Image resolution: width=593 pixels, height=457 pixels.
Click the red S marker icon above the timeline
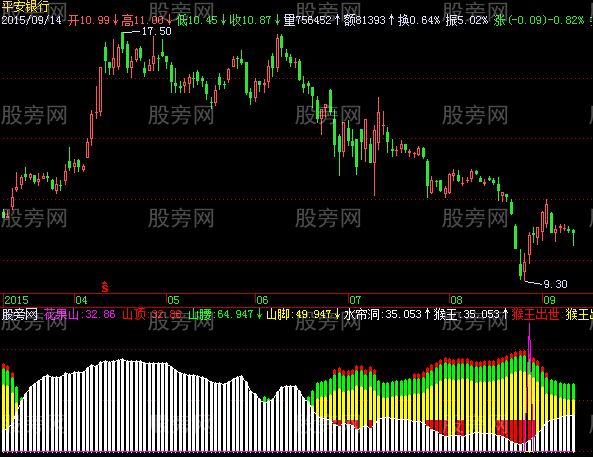point(105,287)
